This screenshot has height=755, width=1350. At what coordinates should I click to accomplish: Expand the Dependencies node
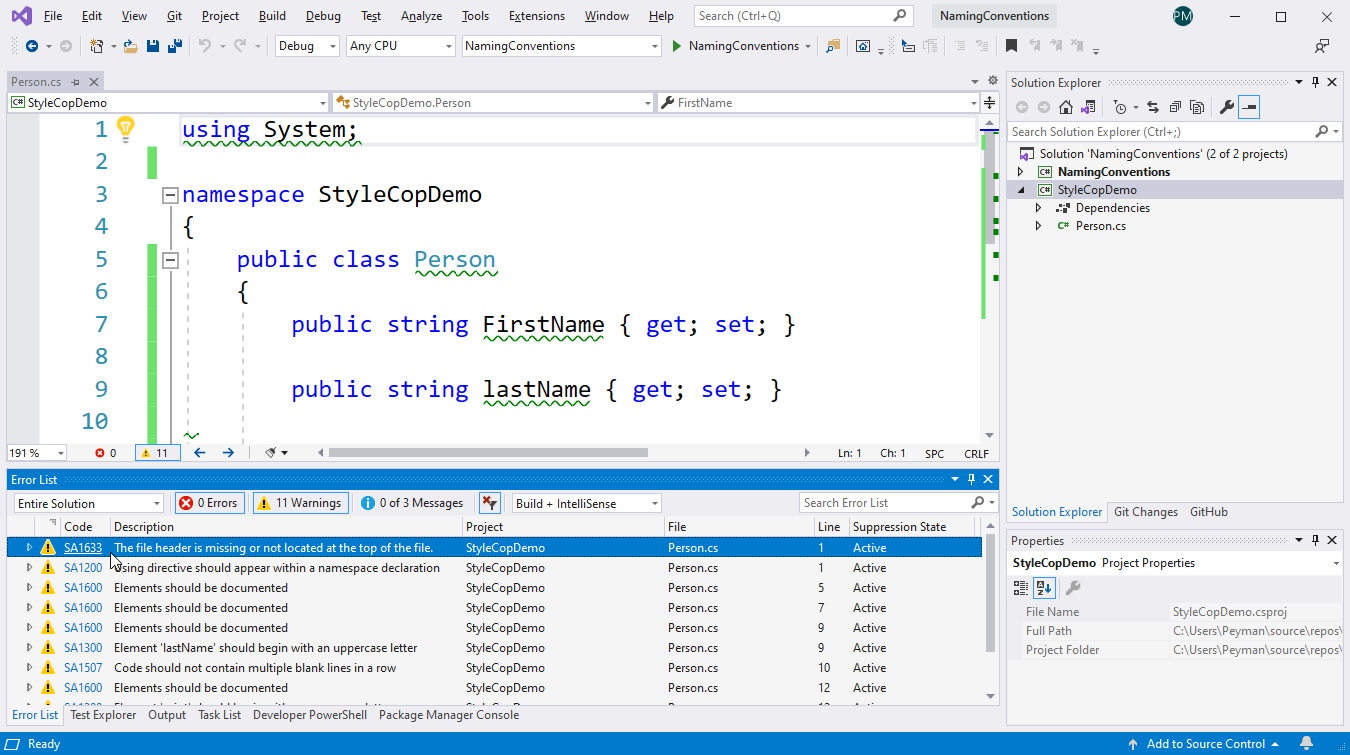(1038, 208)
